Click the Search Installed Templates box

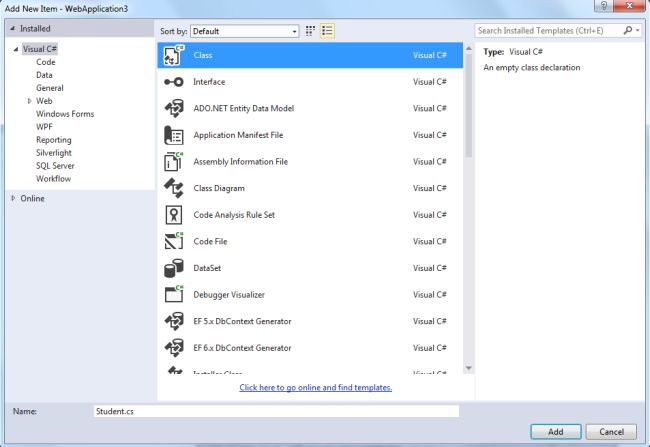coord(548,30)
